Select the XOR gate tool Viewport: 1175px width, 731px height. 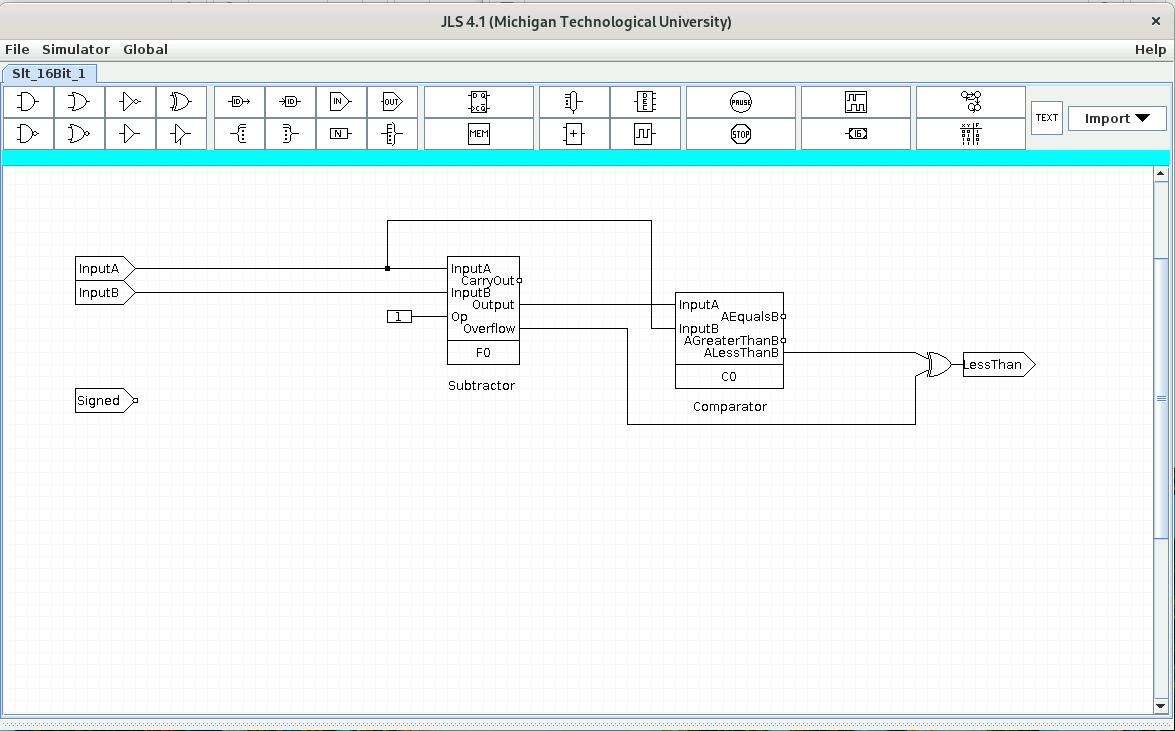click(x=181, y=101)
